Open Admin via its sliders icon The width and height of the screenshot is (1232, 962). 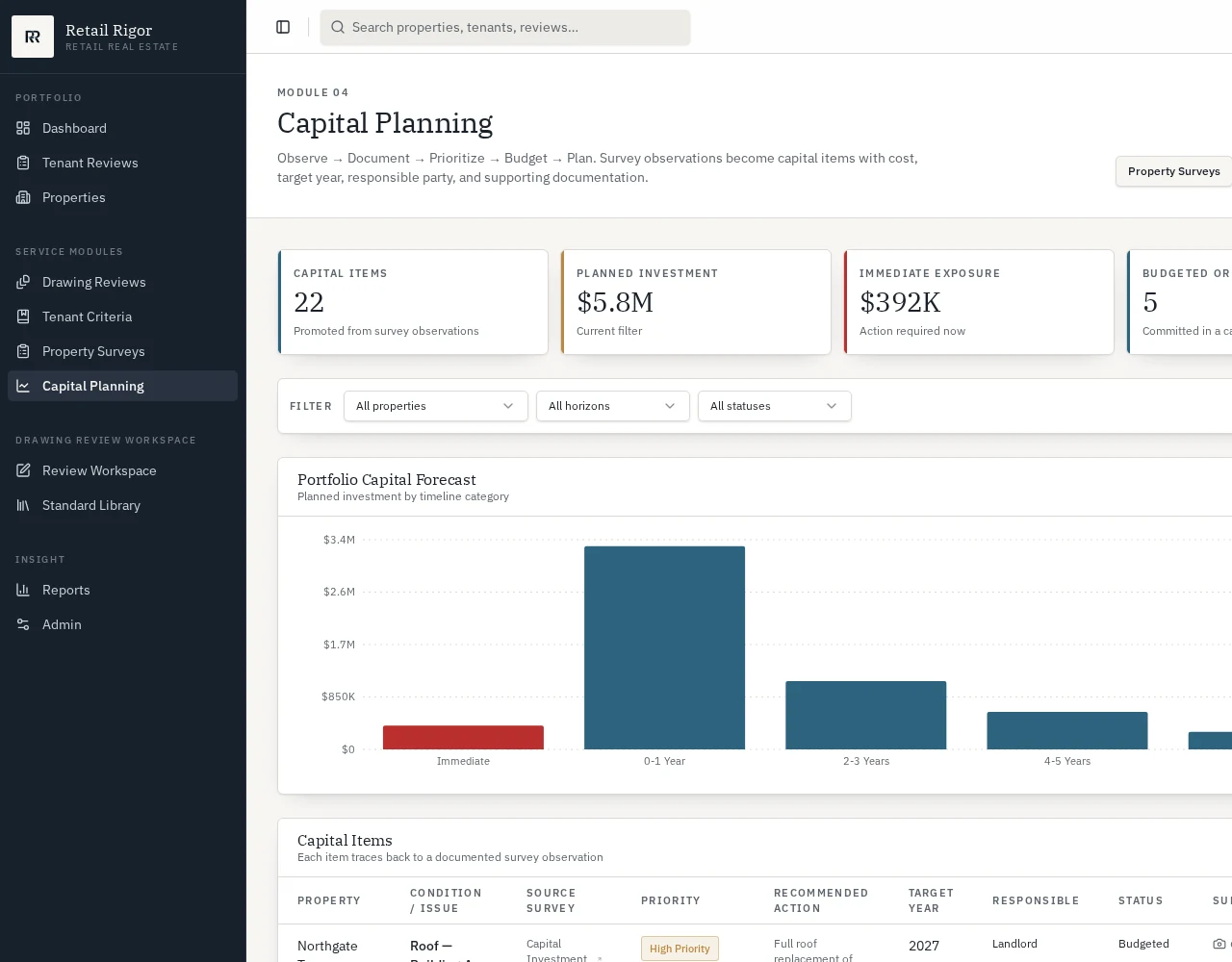click(23, 624)
